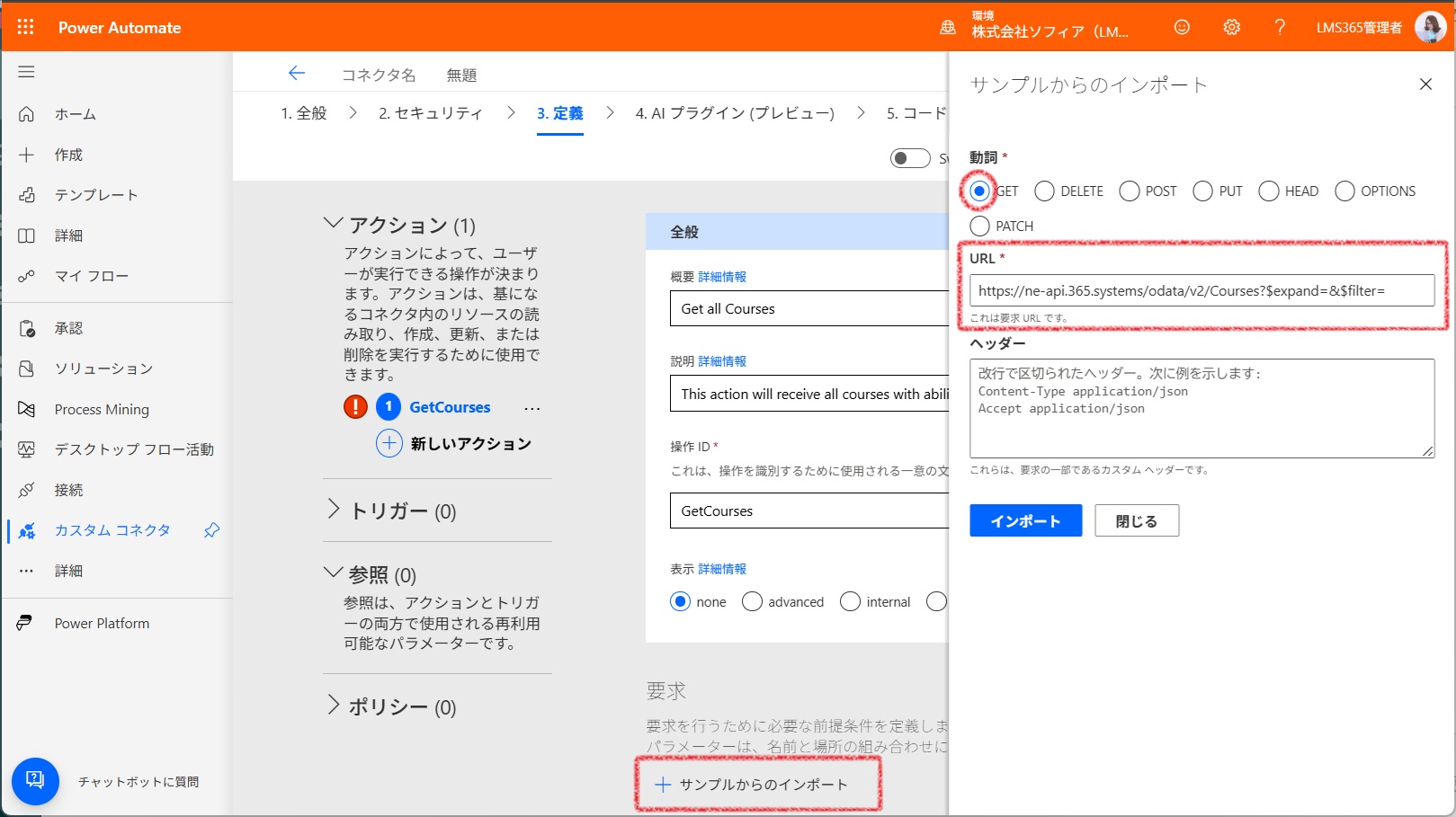Select the PATCH verb radio button
The width and height of the screenshot is (1456, 817).
[979, 226]
